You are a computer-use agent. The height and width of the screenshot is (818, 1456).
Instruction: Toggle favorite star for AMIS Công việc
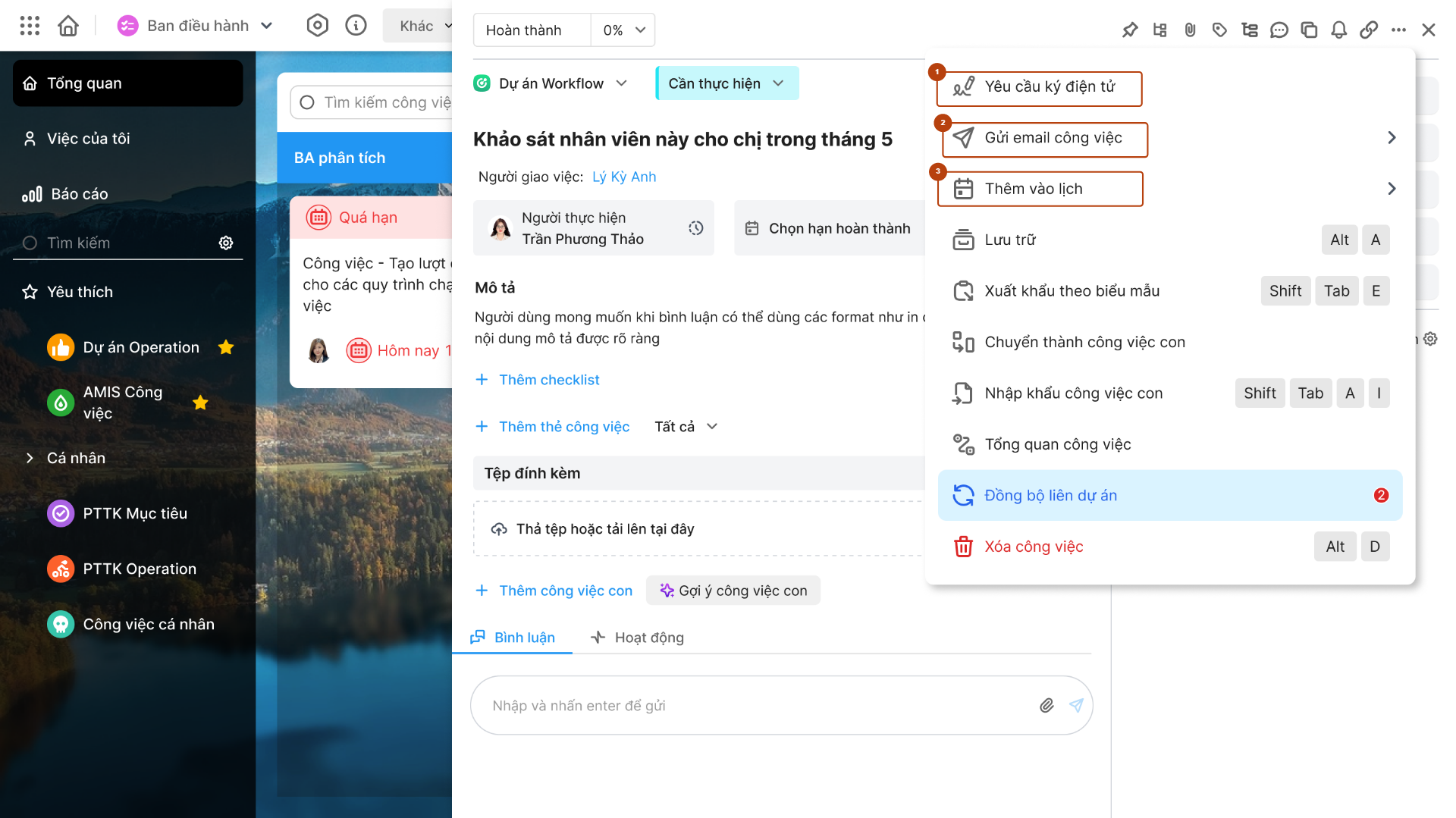(x=200, y=403)
